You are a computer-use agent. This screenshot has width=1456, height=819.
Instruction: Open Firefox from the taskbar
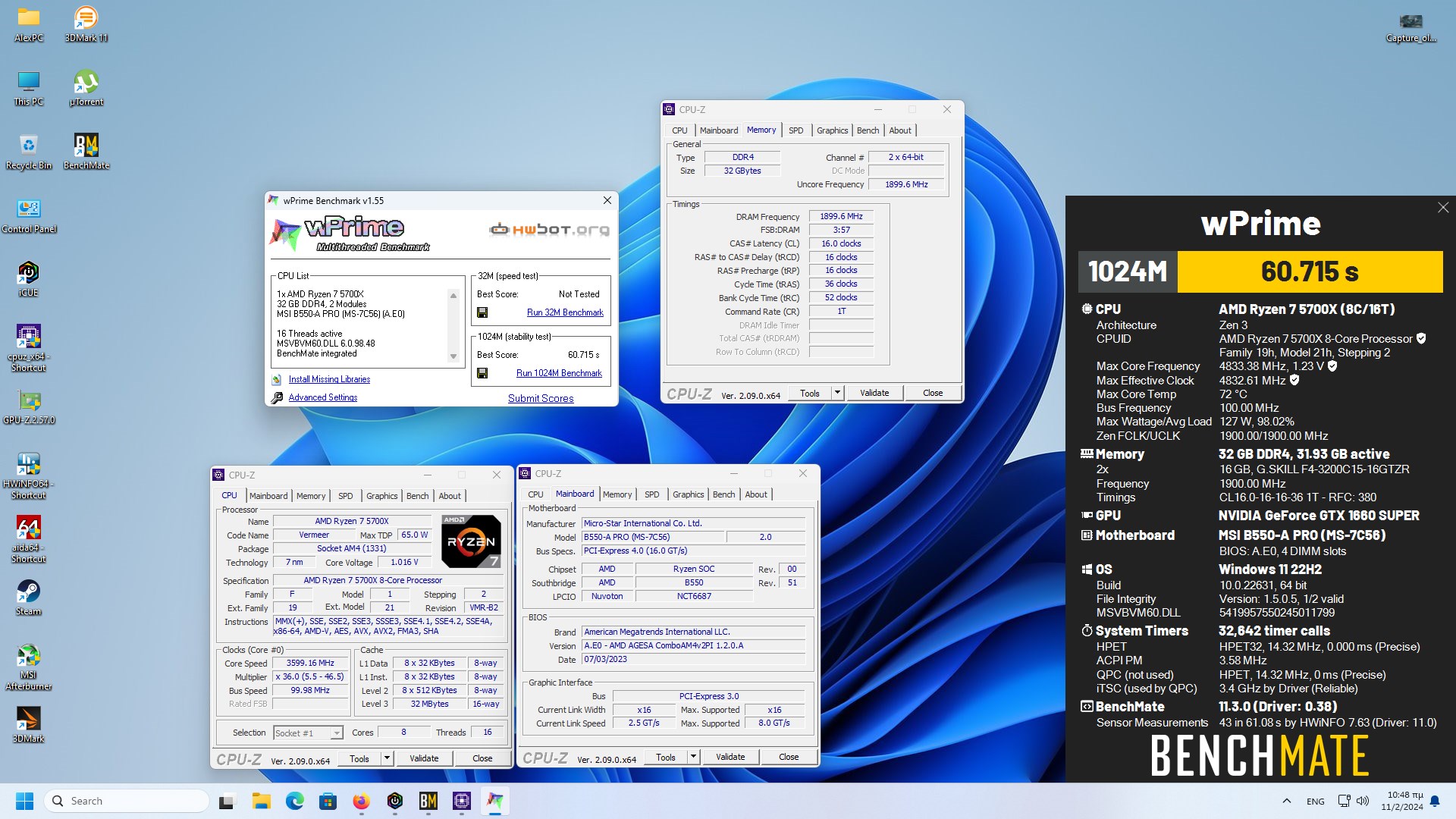click(361, 801)
